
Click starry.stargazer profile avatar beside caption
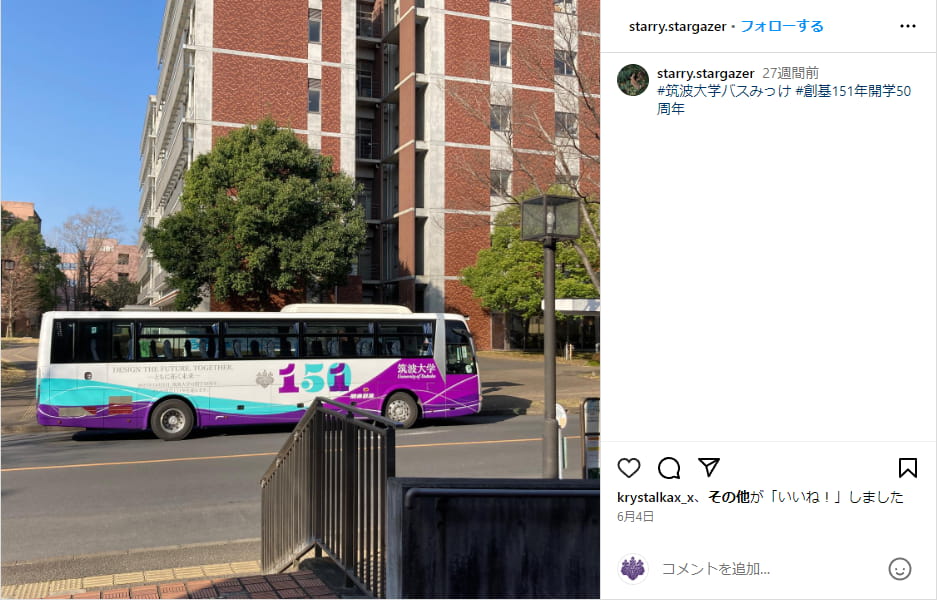[633, 80]
